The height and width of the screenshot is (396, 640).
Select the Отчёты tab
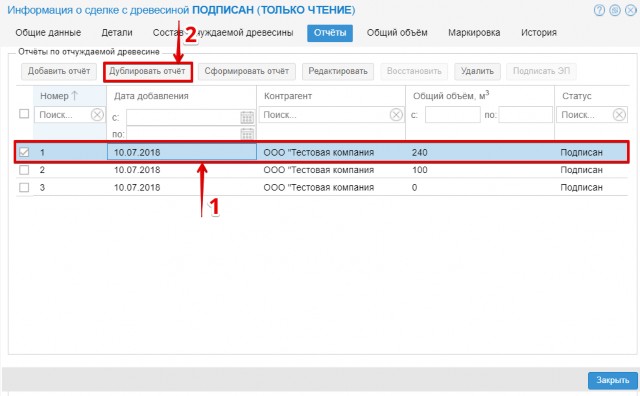(330, 33)
